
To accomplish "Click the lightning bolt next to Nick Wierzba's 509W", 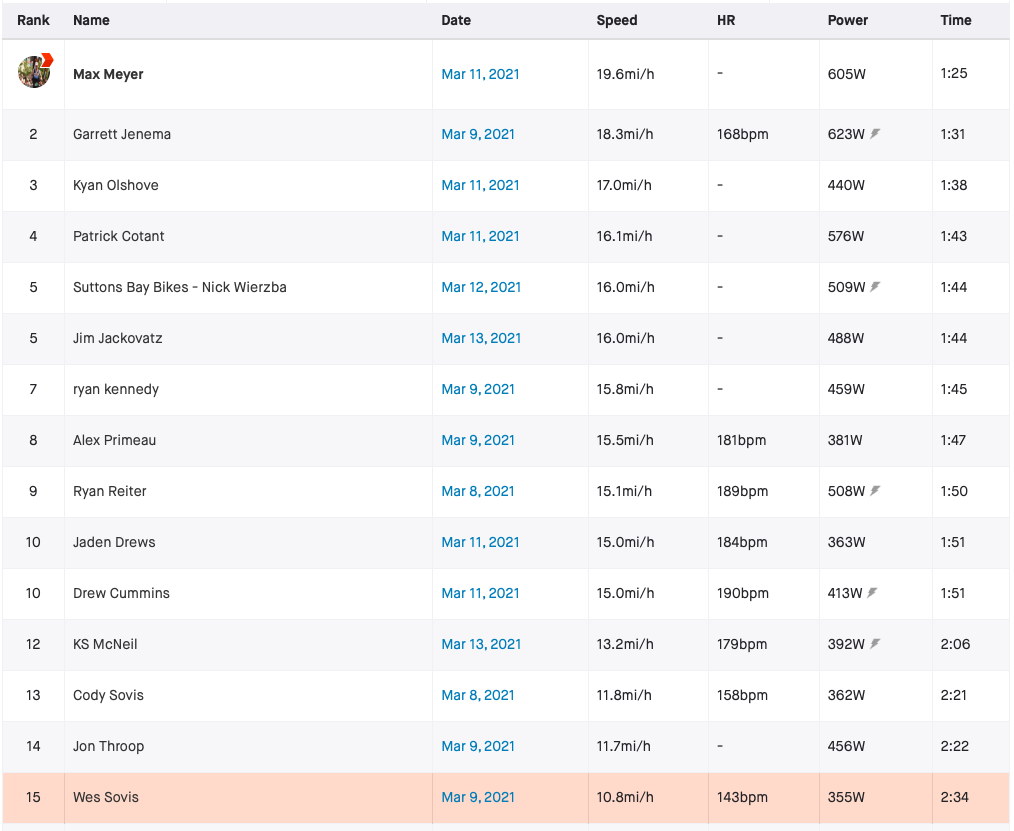I will click(x=875, y=287).
